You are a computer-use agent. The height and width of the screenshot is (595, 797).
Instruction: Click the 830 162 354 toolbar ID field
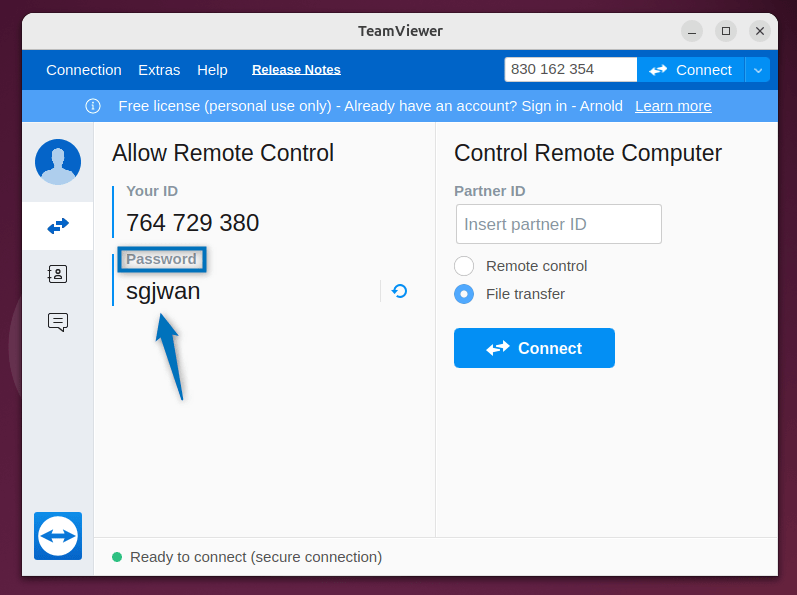[570, 70]
